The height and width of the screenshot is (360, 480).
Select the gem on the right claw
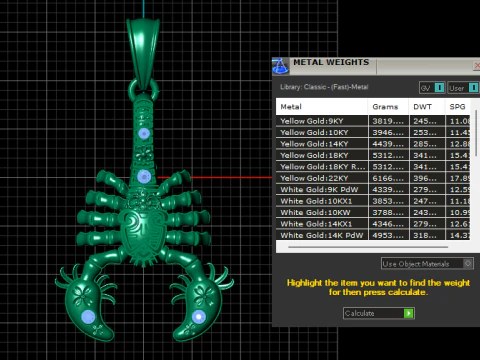point(199,316)
